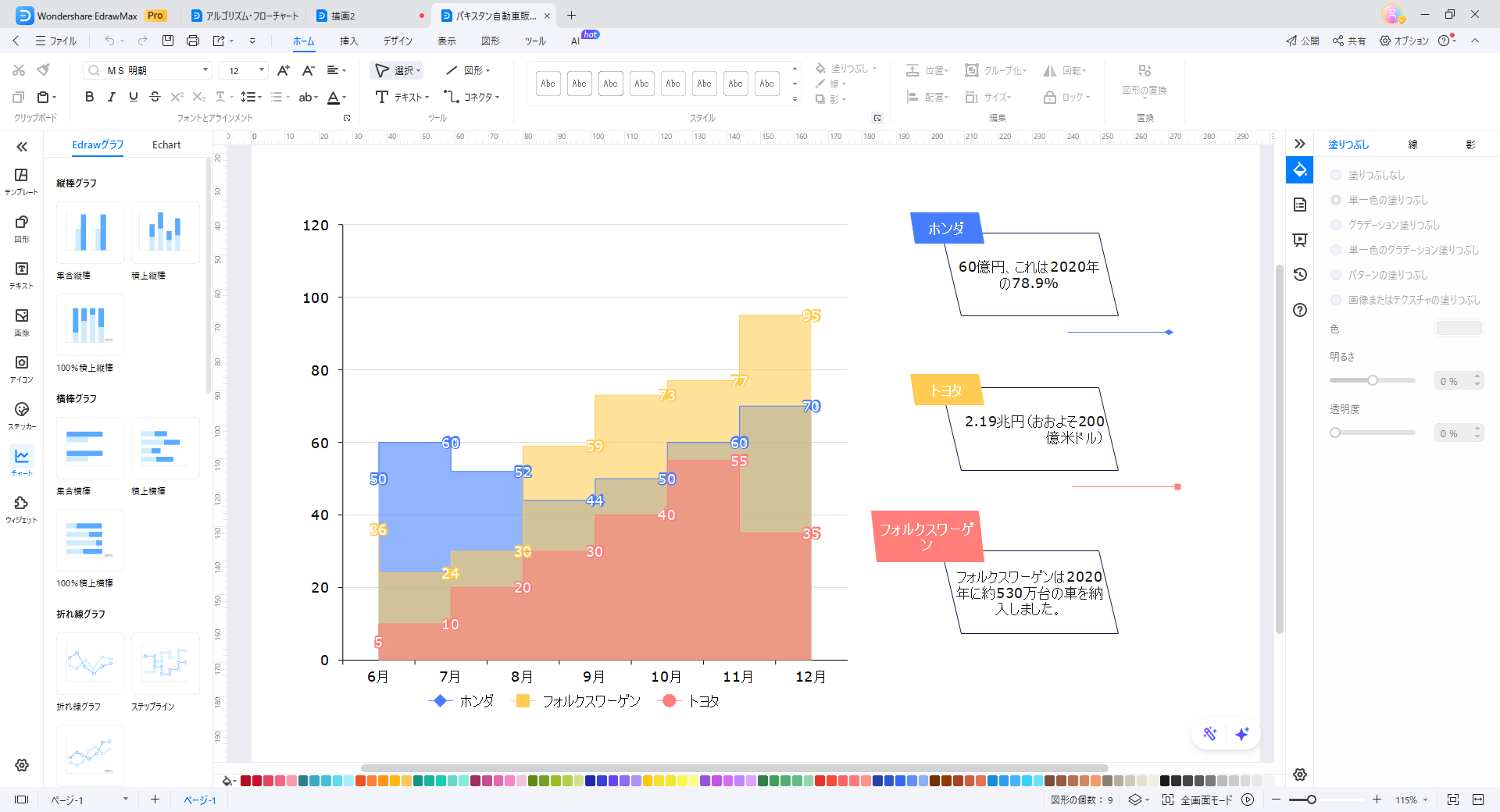
Task: Click the Publish button
Action: [1302, 41]
